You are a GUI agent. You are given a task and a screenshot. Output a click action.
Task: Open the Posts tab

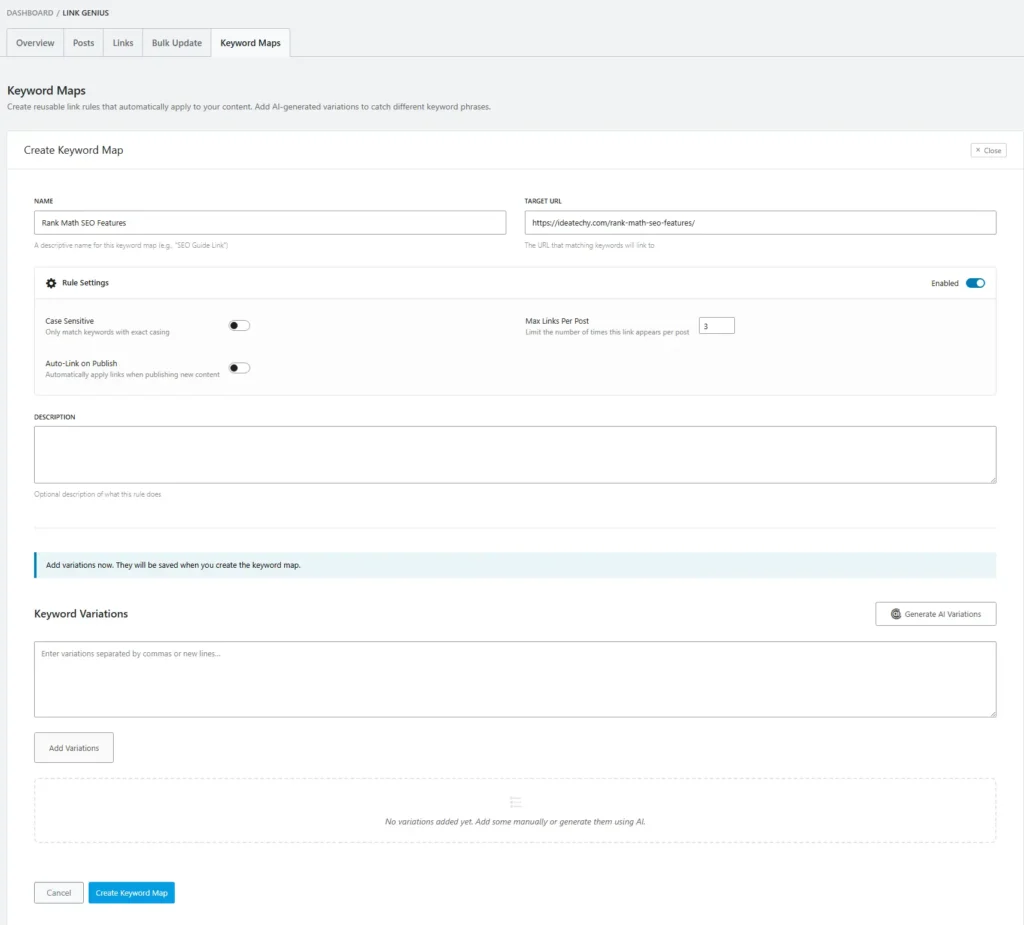click(83, 43)
